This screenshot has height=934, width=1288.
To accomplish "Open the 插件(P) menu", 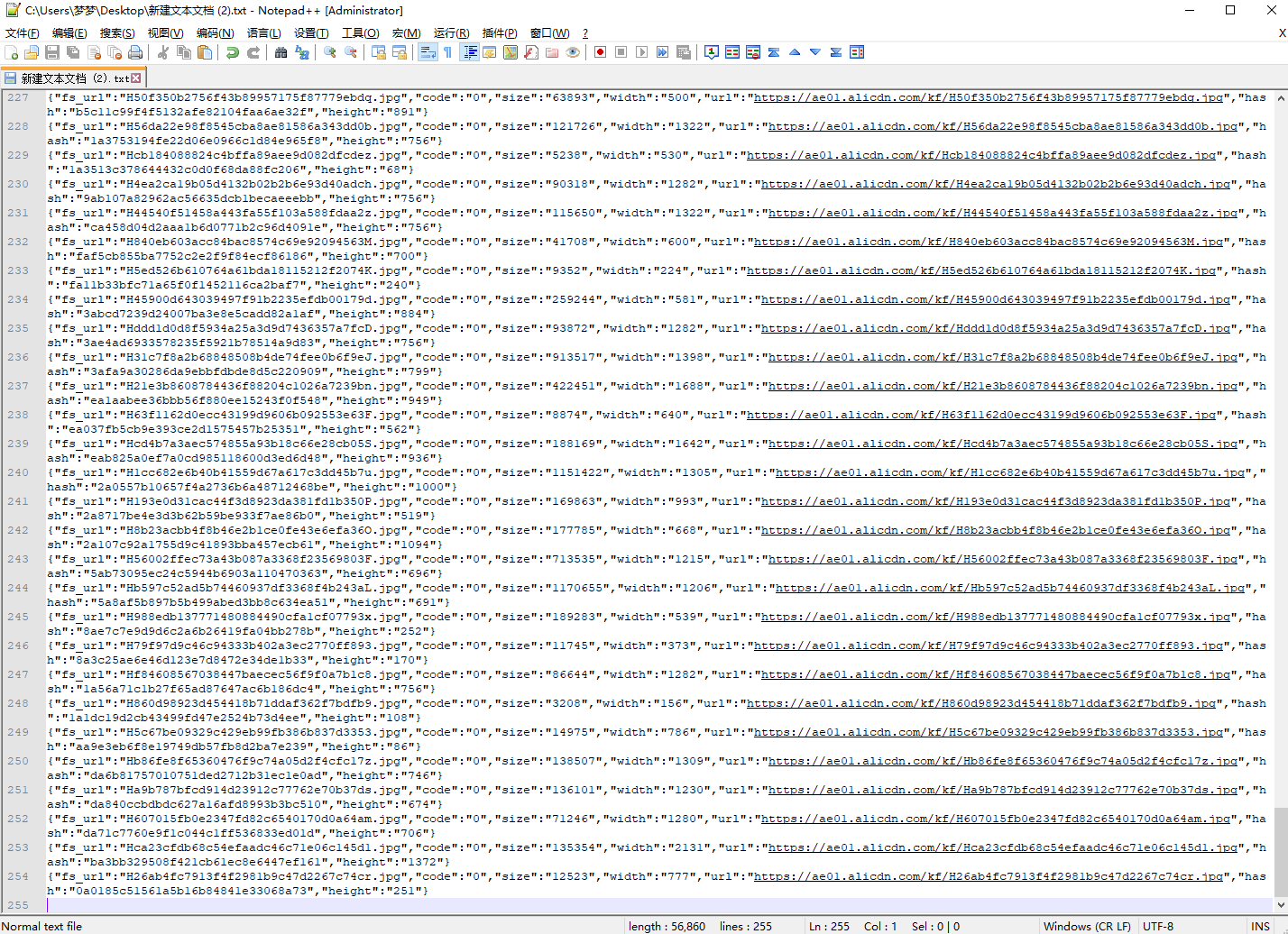I will coord(500,33).
